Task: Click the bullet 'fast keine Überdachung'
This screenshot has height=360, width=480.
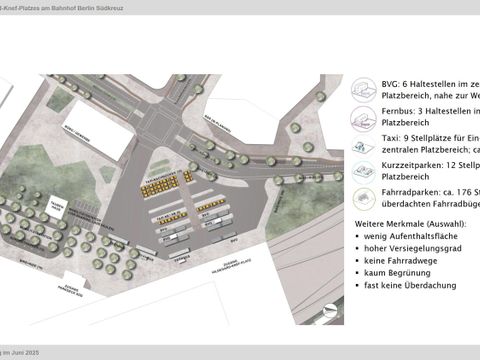Action: click(410, 285)
